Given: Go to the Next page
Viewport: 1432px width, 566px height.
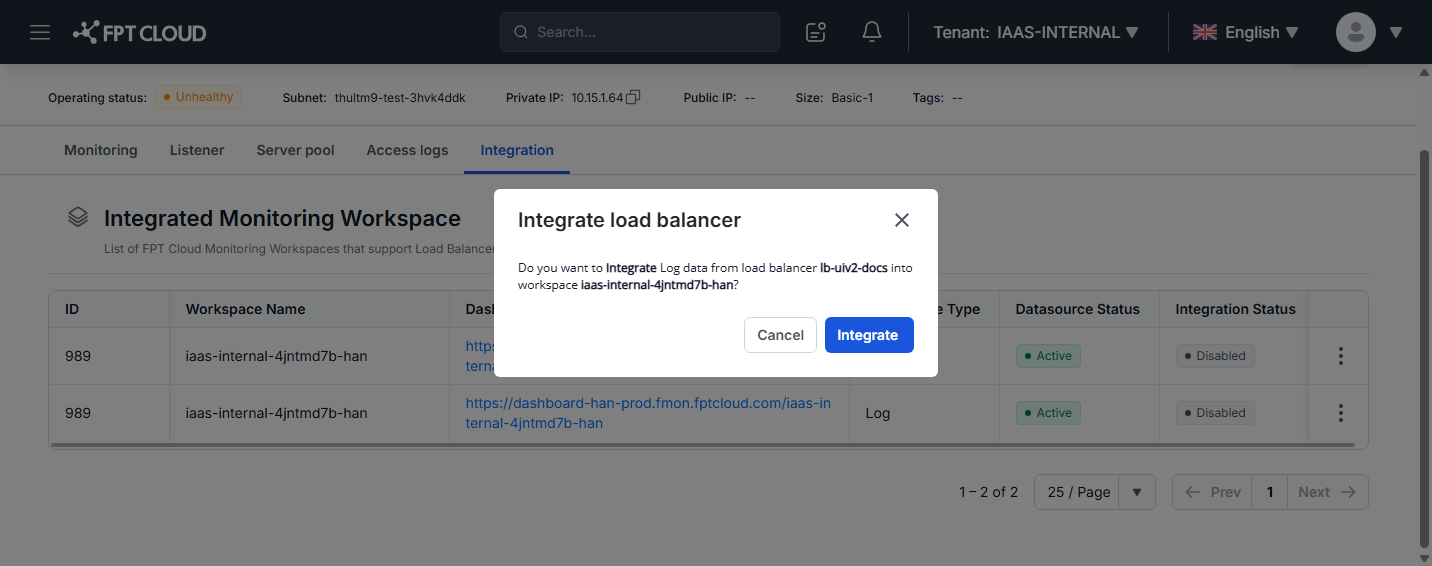Looking at the screenshot, I should point(1327,492).
